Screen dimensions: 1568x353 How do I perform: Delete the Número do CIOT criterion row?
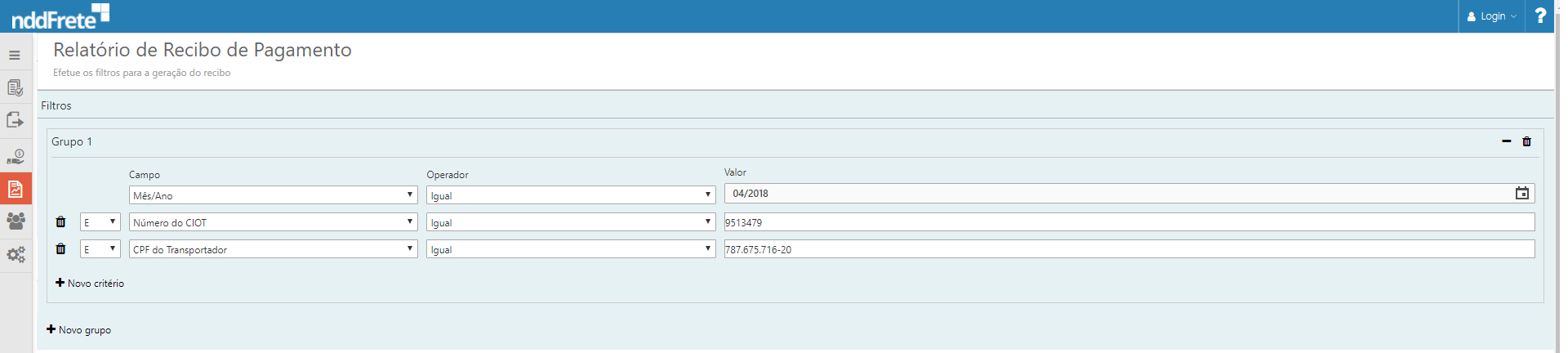point(60,222)
